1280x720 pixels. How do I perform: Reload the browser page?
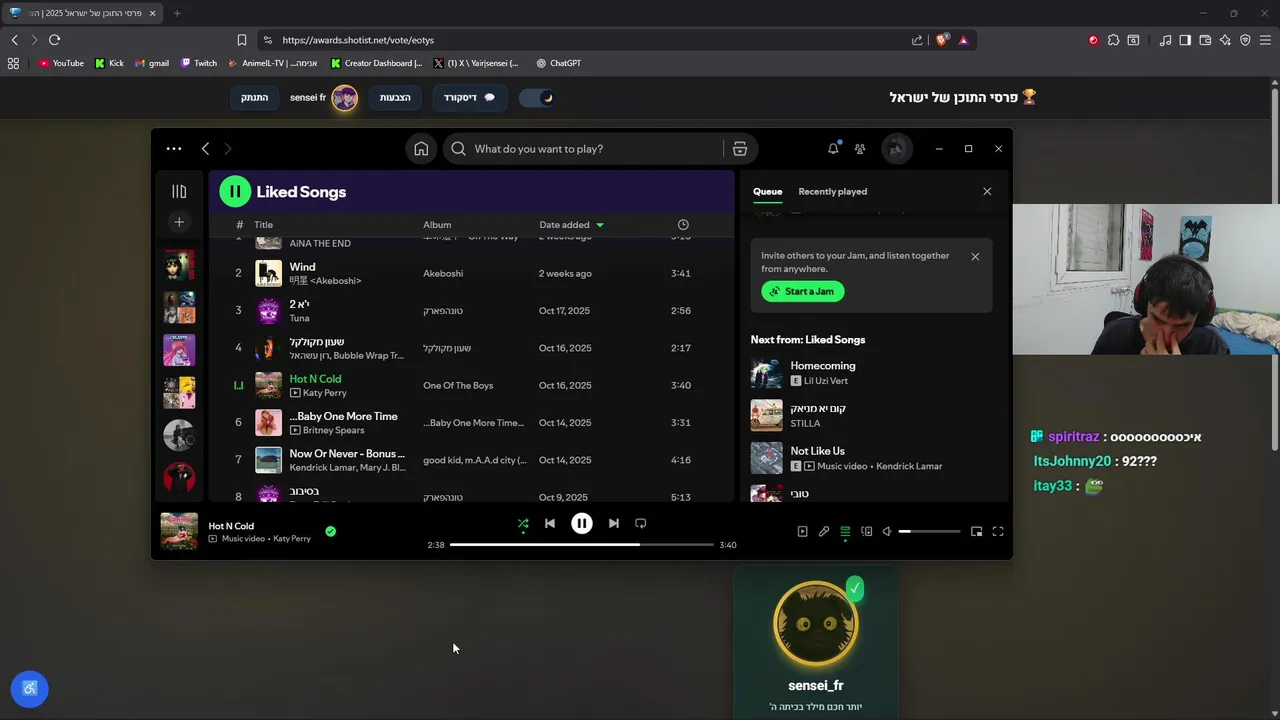coord(54,40)
